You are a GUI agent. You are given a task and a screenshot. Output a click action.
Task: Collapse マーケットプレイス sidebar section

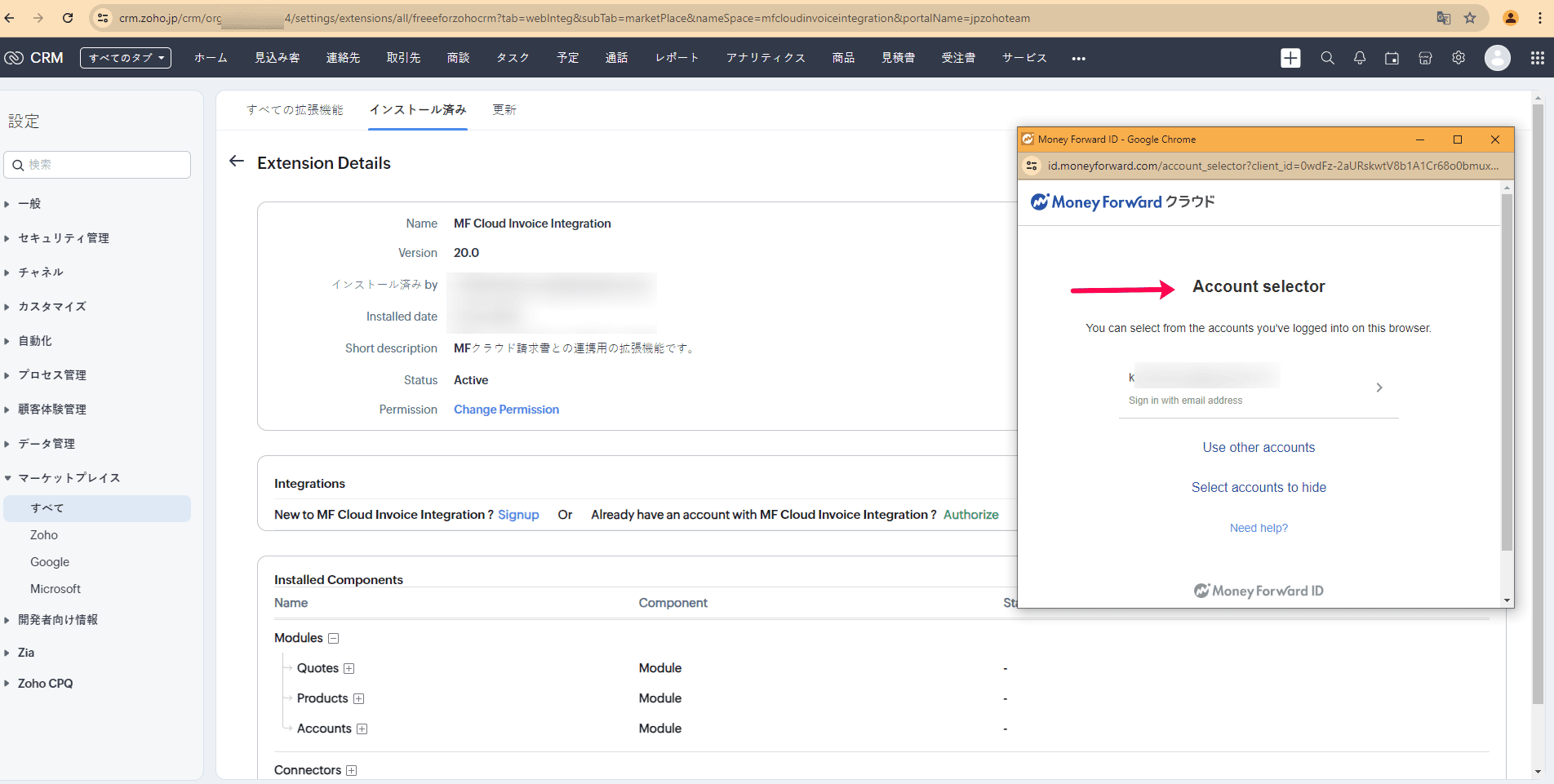click(x=69, y=478)
